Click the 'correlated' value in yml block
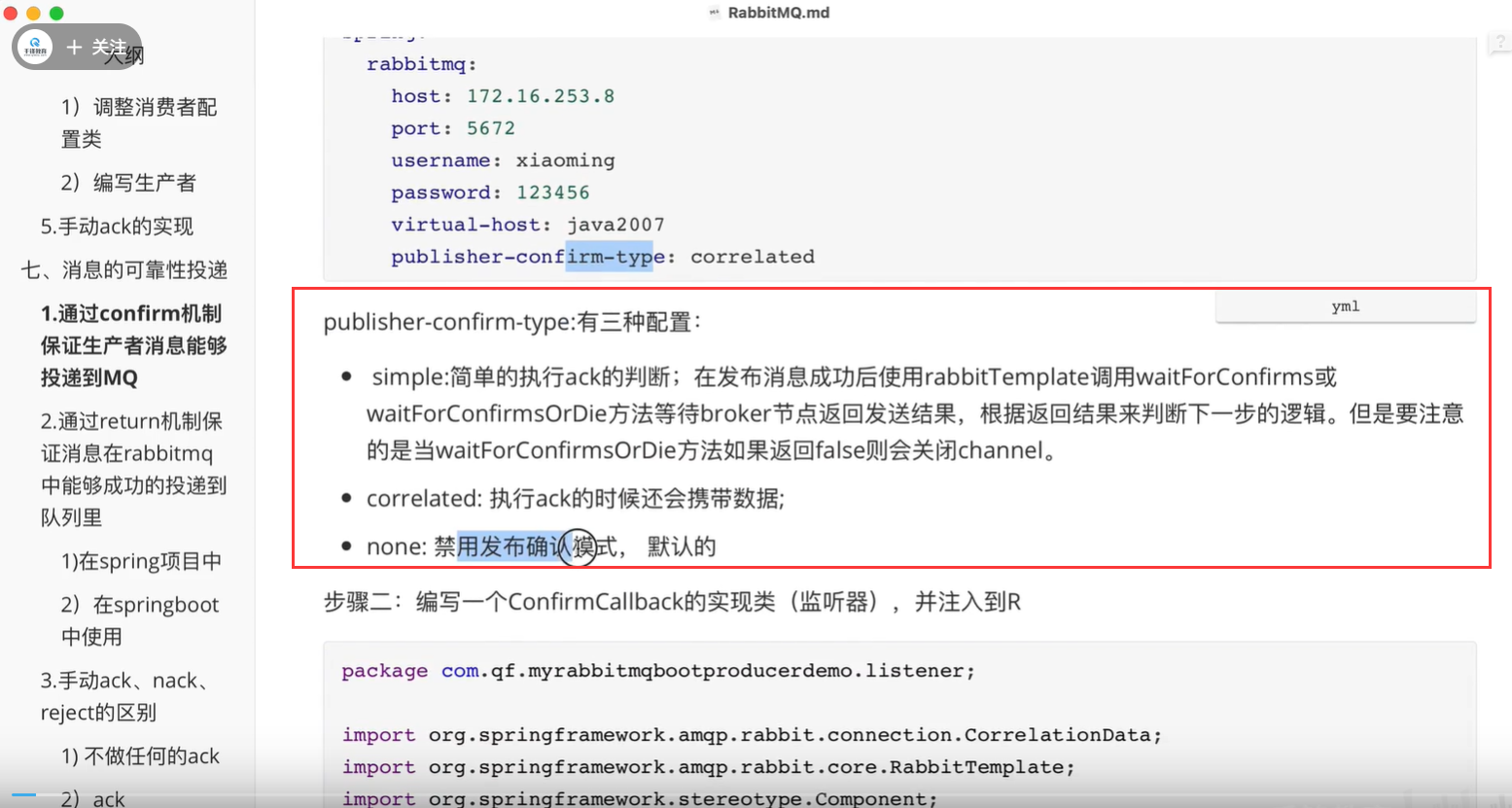The height and width of the screenshot is (808, 1512). [753, 257]
